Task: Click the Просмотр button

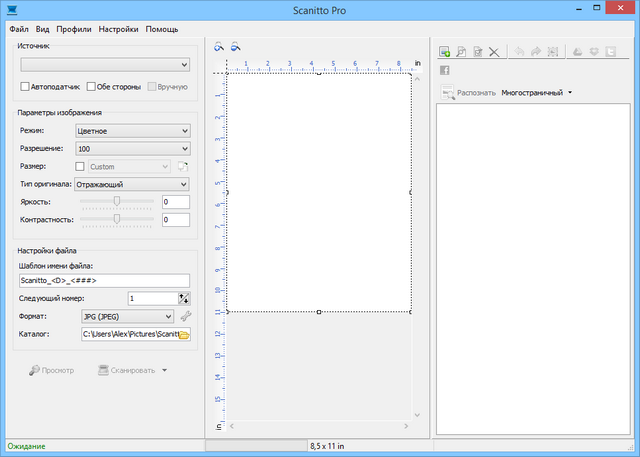Action: [52, 370]
